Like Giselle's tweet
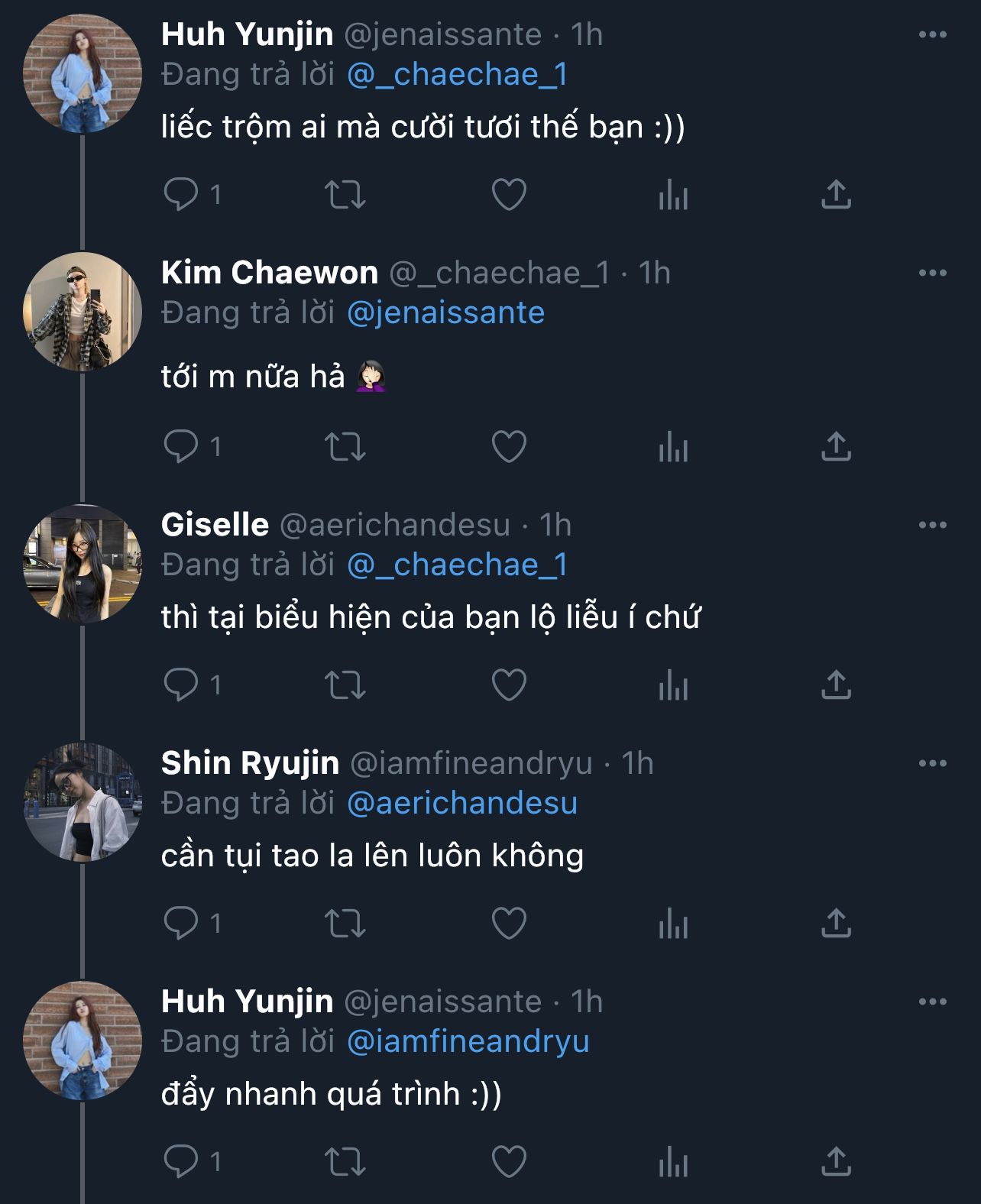Viewport: 981px width, 1204px height. 509,685
